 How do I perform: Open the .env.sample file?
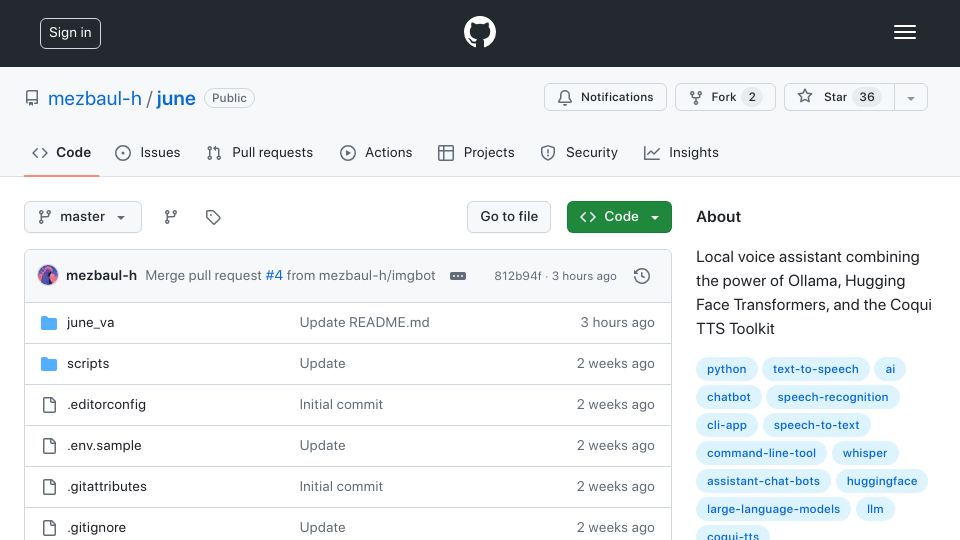(x=104, y=446)
